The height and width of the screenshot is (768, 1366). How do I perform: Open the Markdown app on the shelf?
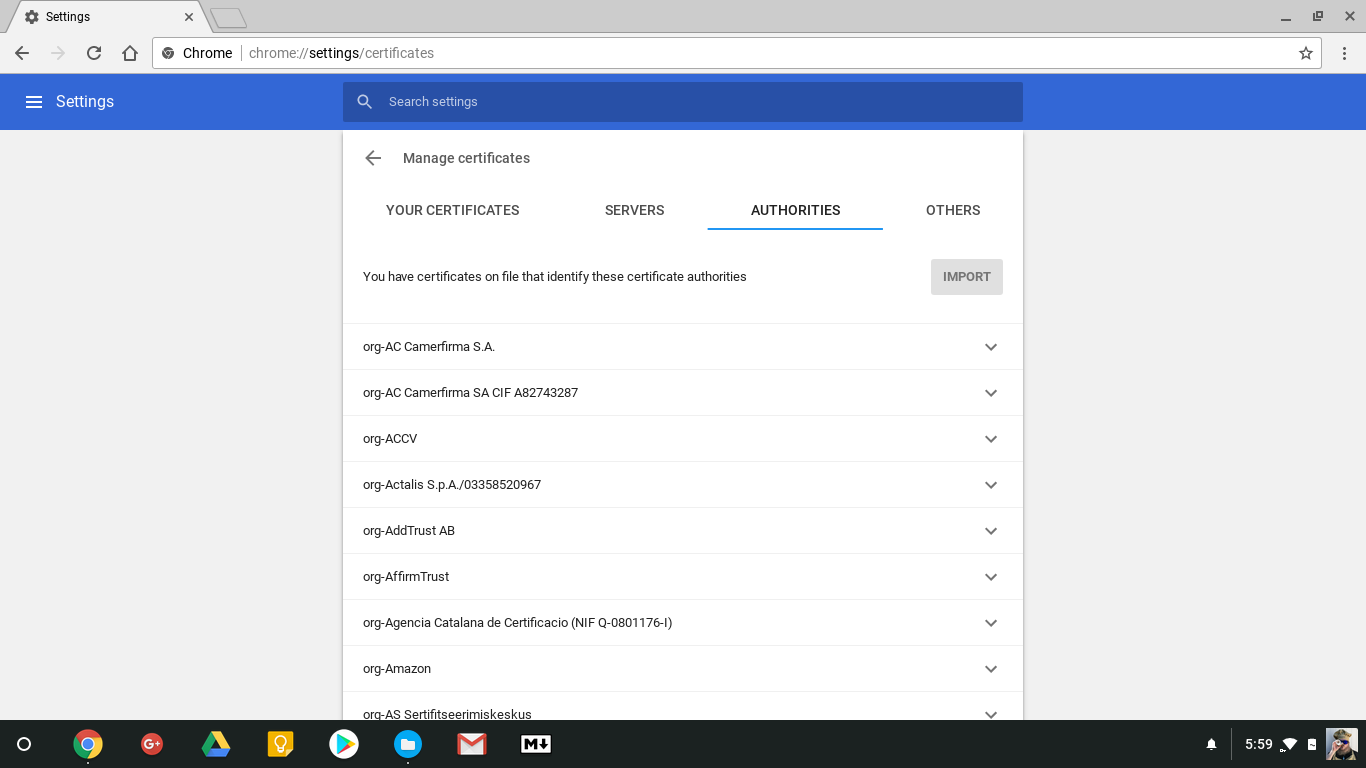coord(536,744)
